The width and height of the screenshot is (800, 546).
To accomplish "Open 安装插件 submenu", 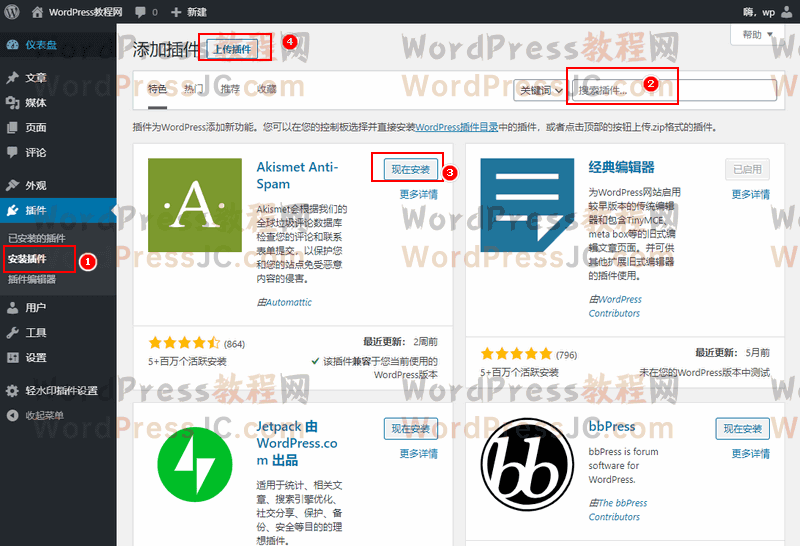I will coord(27,259).
